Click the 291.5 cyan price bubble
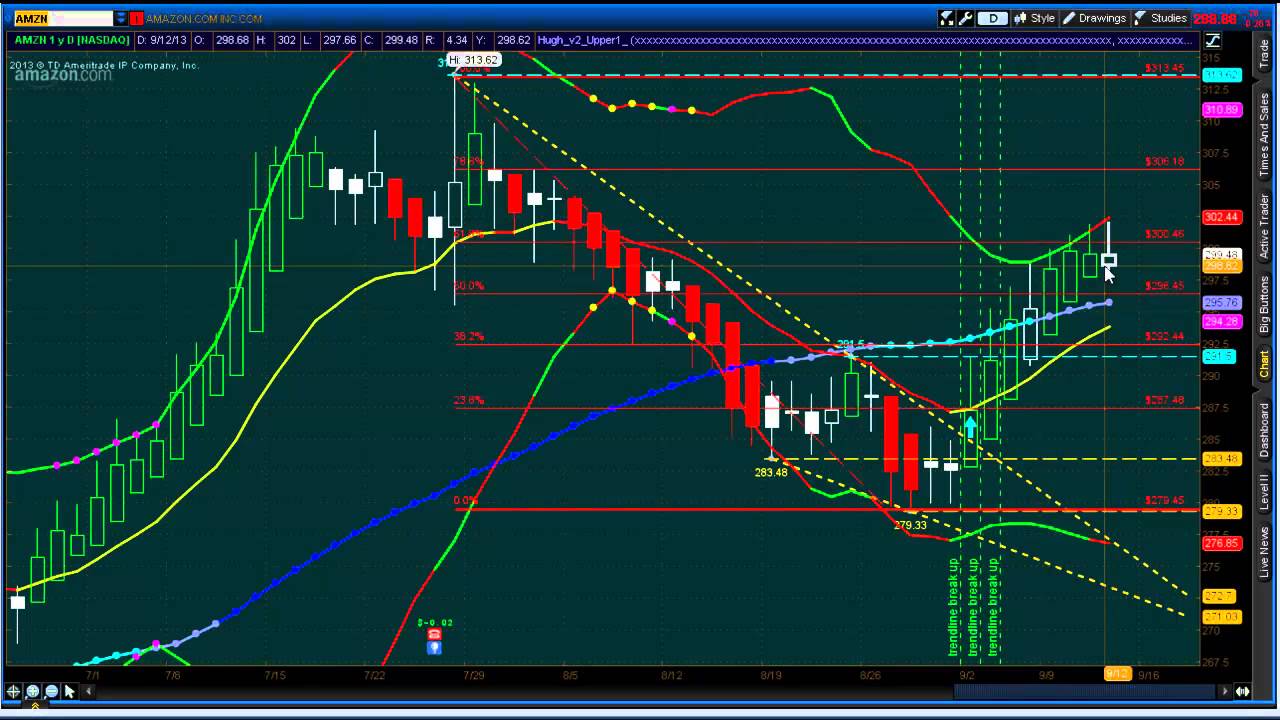1280x720 pixels. [1219, 357]
